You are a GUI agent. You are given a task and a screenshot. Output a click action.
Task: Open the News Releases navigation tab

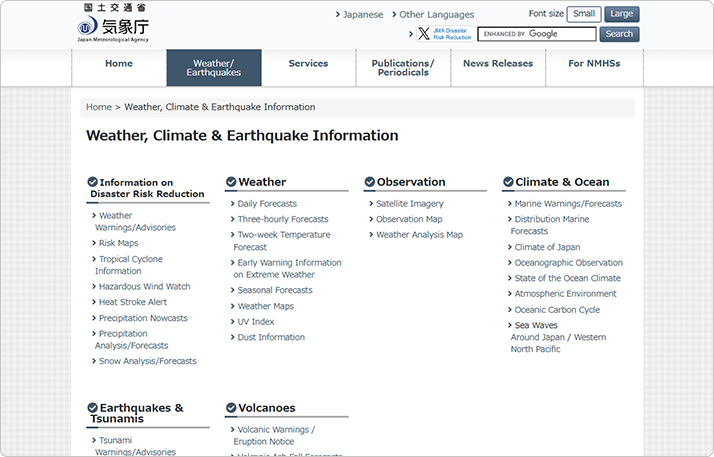[x=498, y=67]
